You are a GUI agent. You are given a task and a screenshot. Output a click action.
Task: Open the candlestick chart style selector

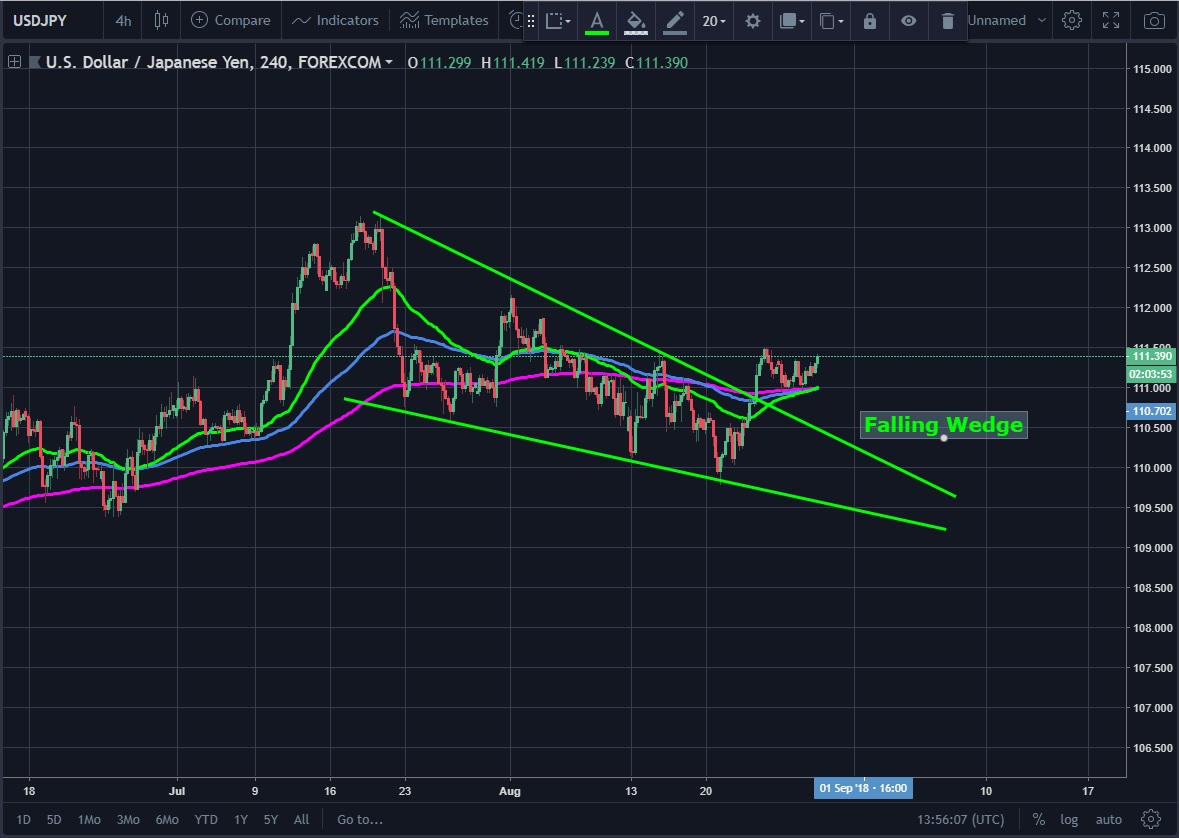point(163,20)
